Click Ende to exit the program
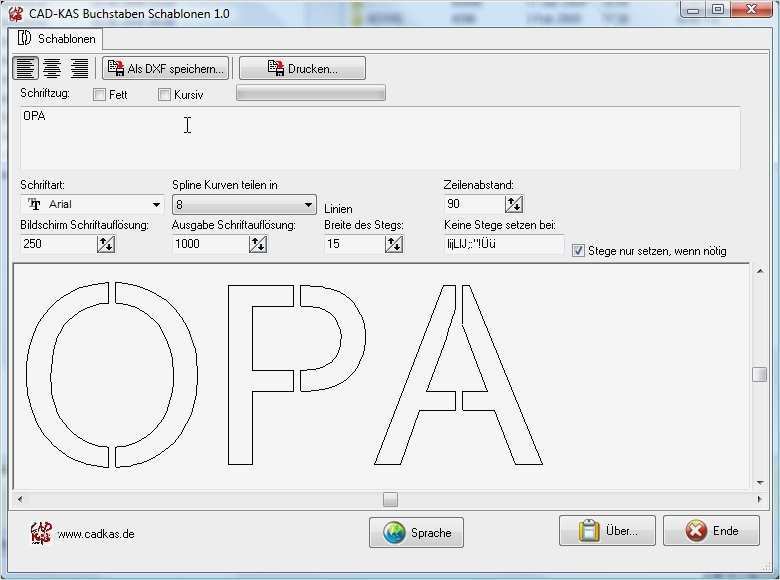 [711, 531]
